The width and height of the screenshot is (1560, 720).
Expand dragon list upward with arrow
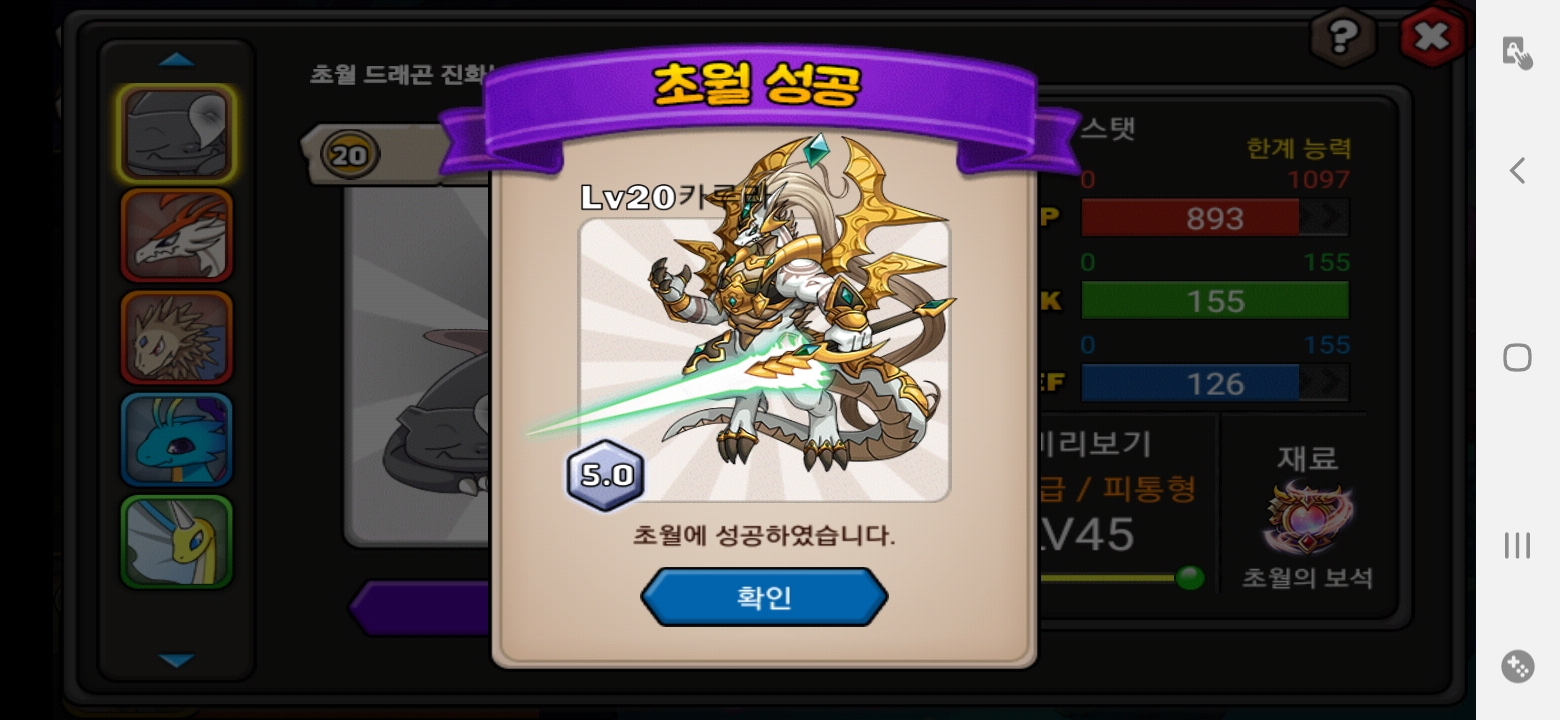(x=177, y=60)
